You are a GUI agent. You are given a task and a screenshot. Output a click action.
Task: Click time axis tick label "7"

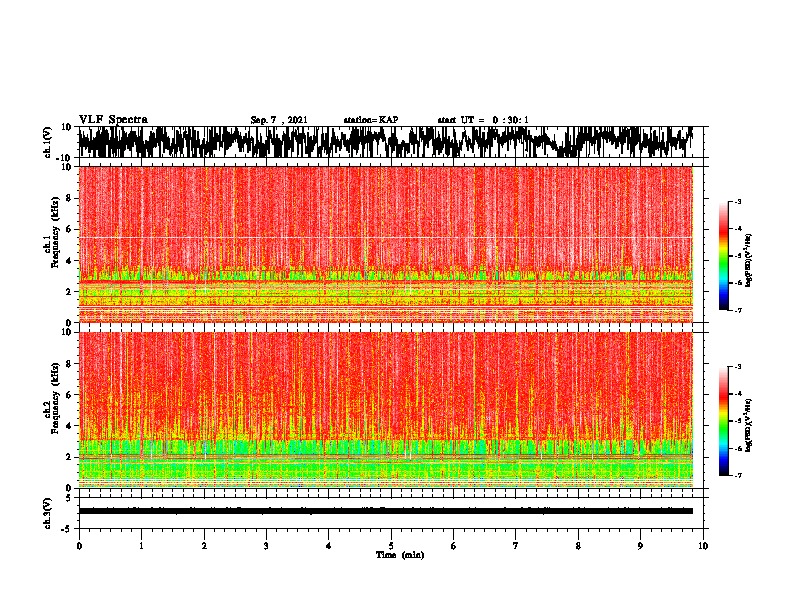tap(516, 546)
